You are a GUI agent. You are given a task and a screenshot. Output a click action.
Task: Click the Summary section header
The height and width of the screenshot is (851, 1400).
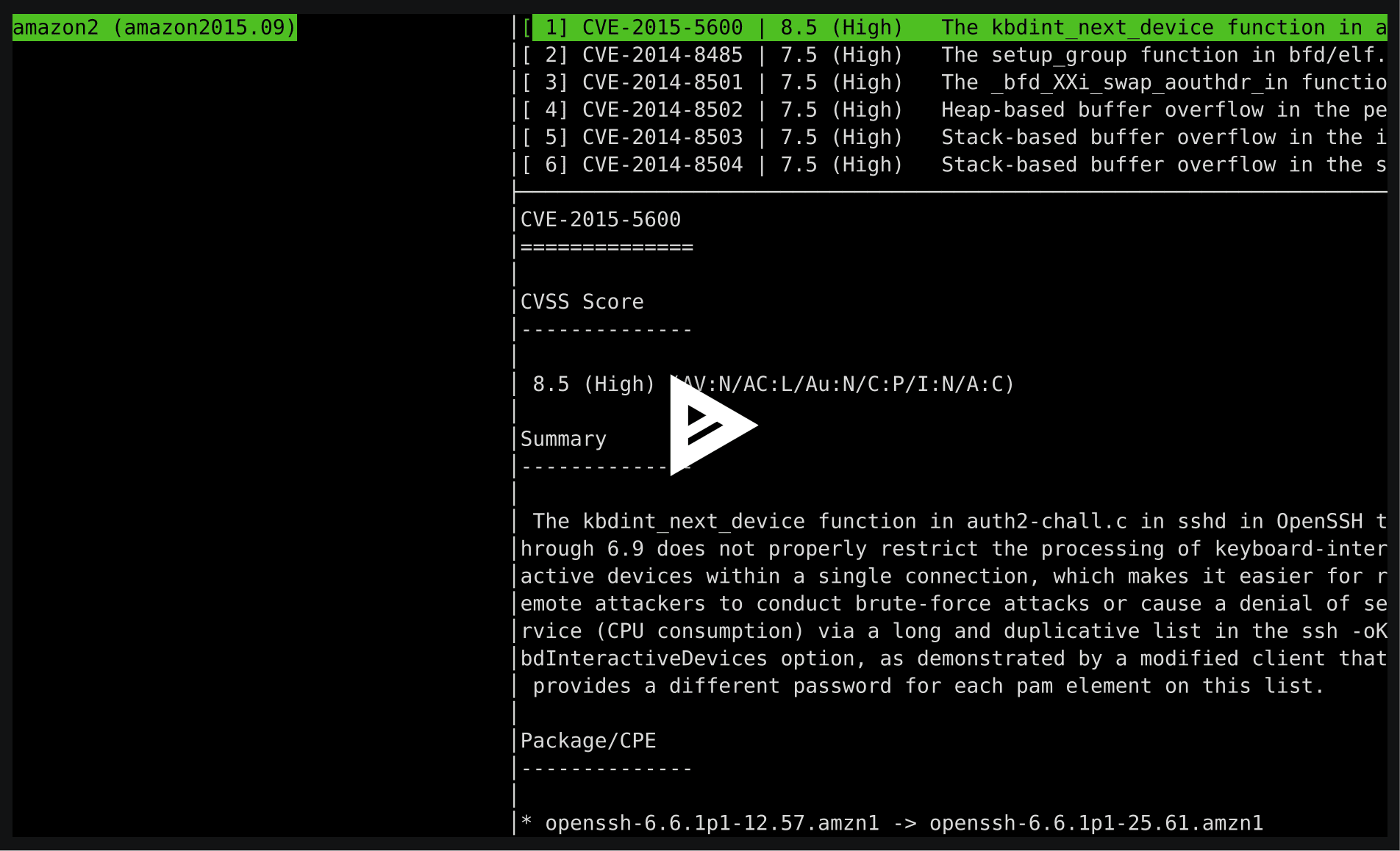(x=563, y=439)
